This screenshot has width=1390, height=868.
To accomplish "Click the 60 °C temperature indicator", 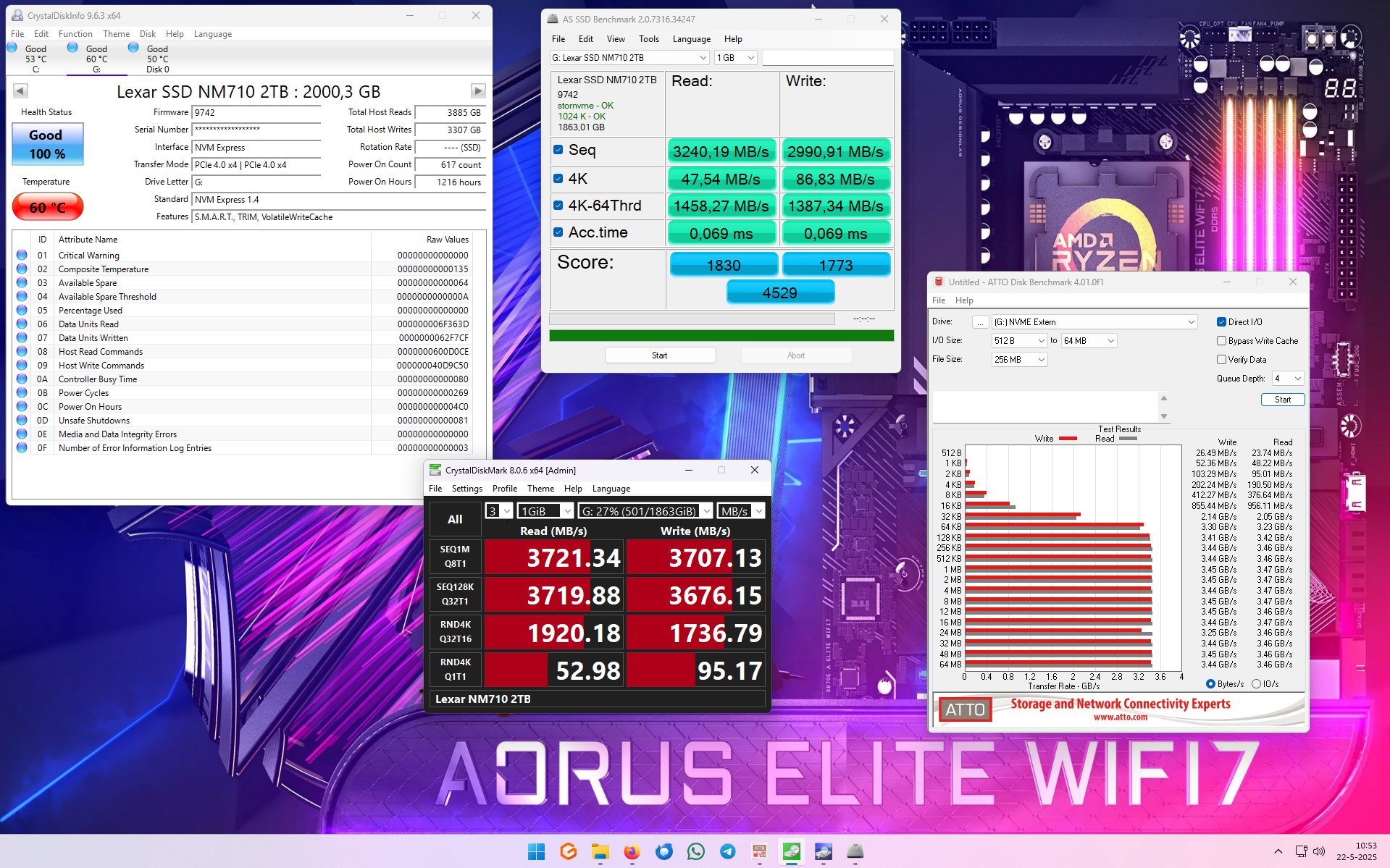I will [48, 207].
